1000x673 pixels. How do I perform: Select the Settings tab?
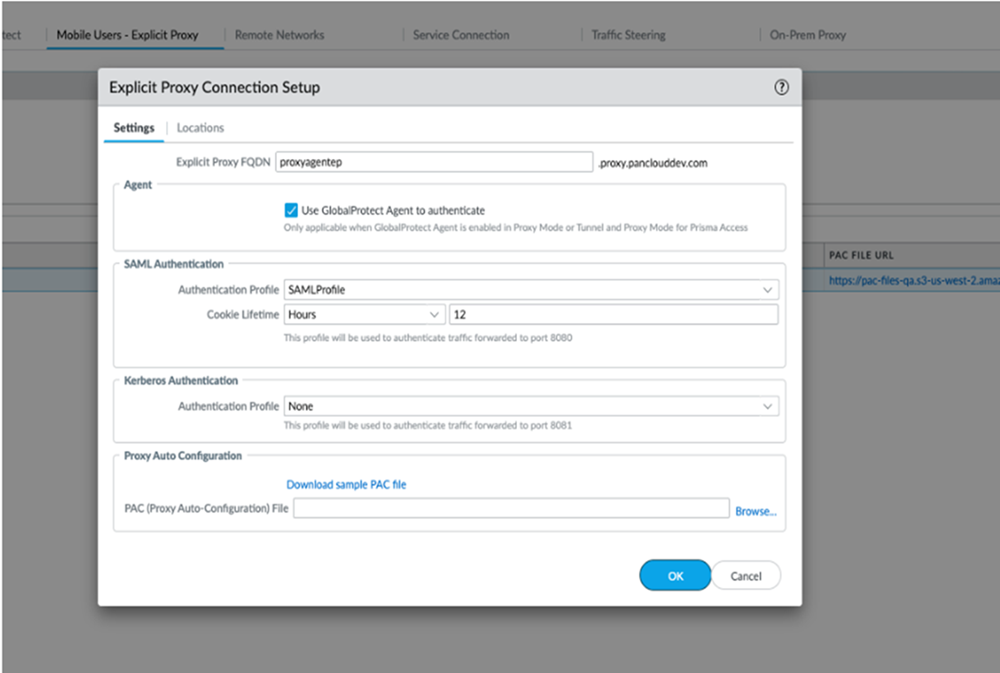134,128
